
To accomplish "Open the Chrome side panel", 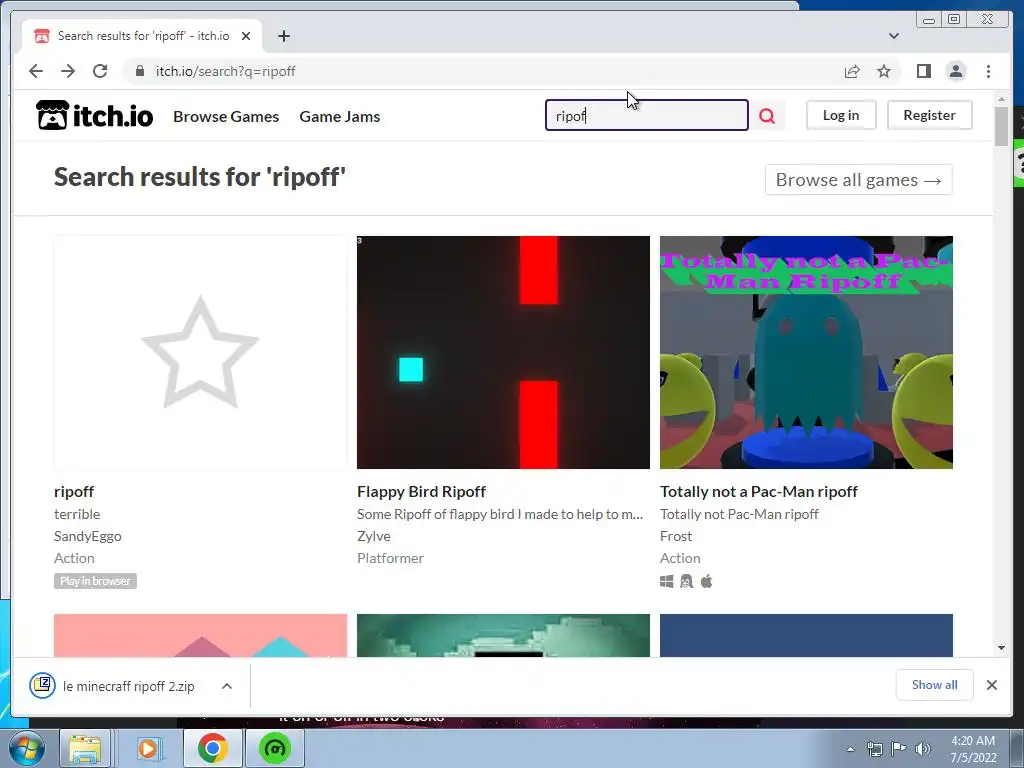I will [923, 71].
